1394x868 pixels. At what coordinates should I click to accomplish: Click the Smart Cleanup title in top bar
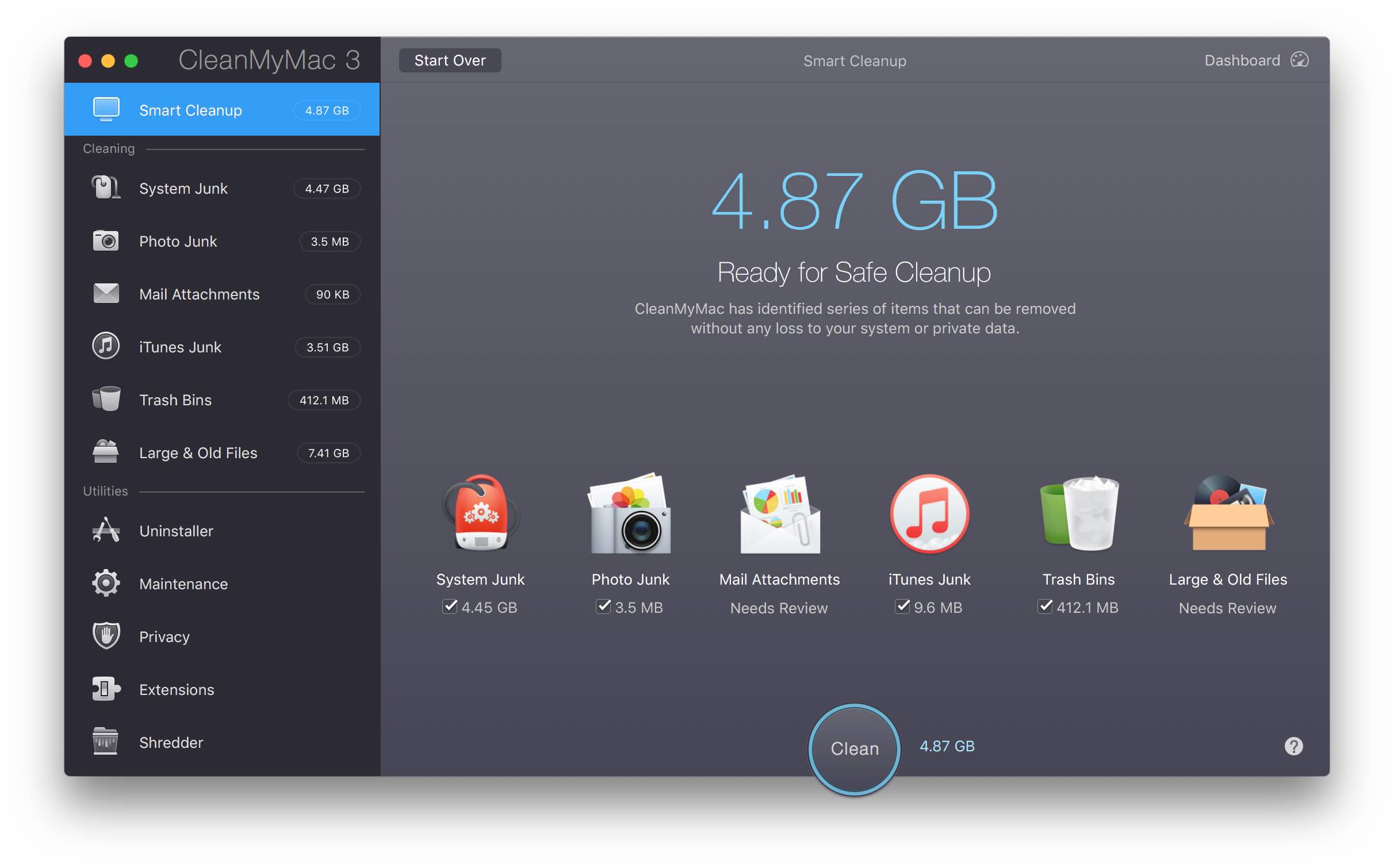855,60
